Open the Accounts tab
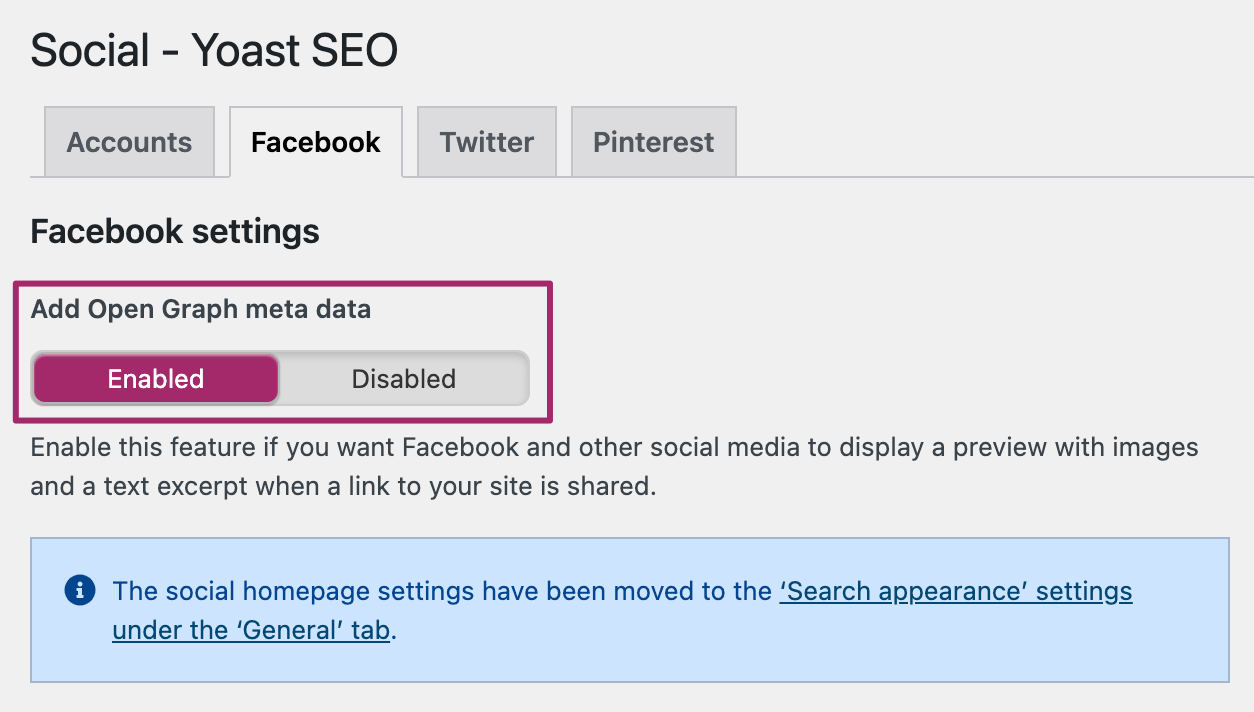This screenshot has width=1254, height=712. click(x=129, y=142)
